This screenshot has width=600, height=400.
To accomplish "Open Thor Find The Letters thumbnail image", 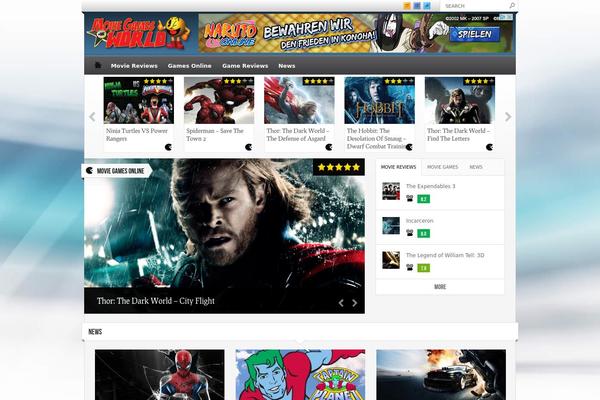I will pyautogui.click(x=460, y=100).
